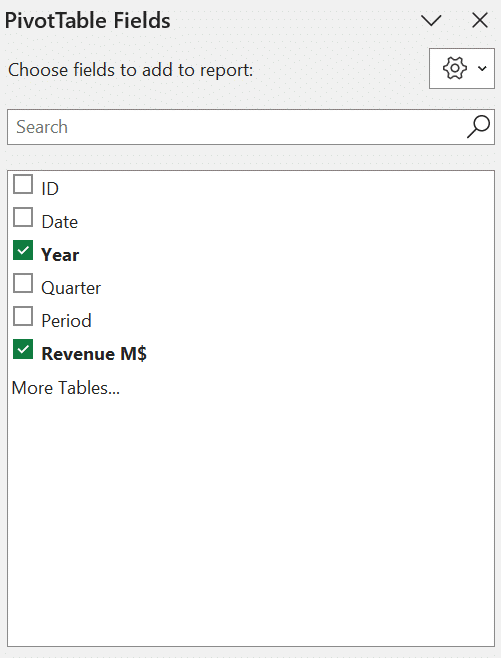This screenshot has width=501, height=658.
Task: Open the Tools gear menu
Action: (x=462, y=68)
